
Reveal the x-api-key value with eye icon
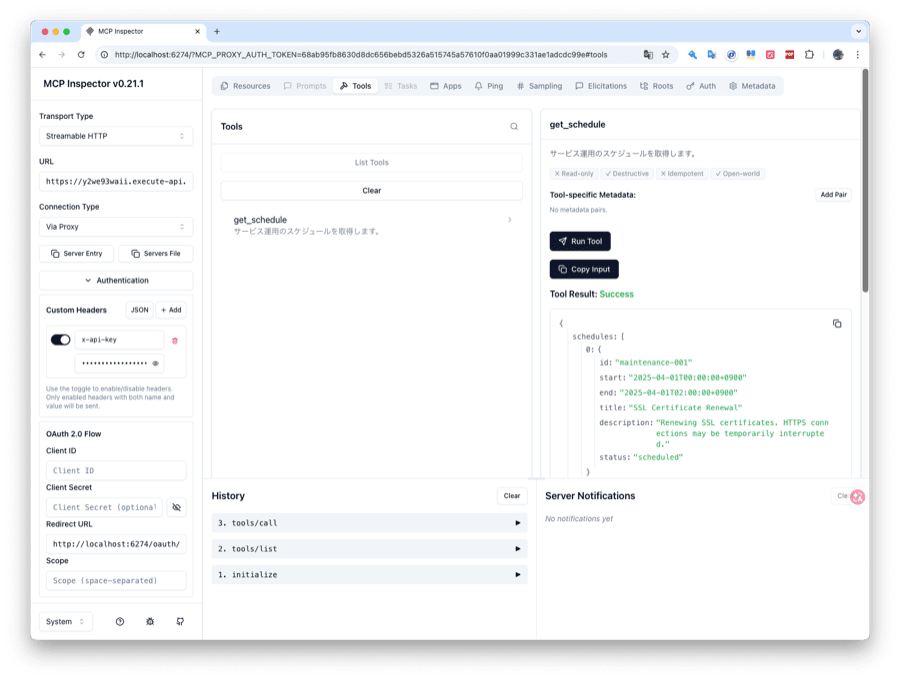click(155, 363)
